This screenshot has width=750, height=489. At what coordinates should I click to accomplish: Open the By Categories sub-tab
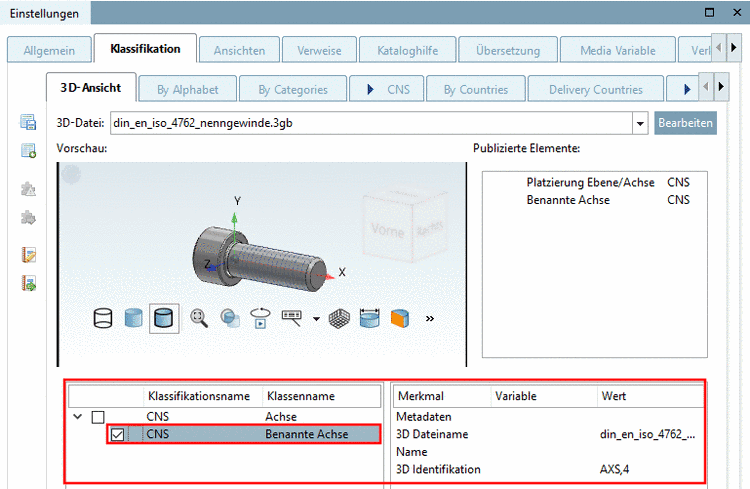pyautogui.click(x=293, y=89)
